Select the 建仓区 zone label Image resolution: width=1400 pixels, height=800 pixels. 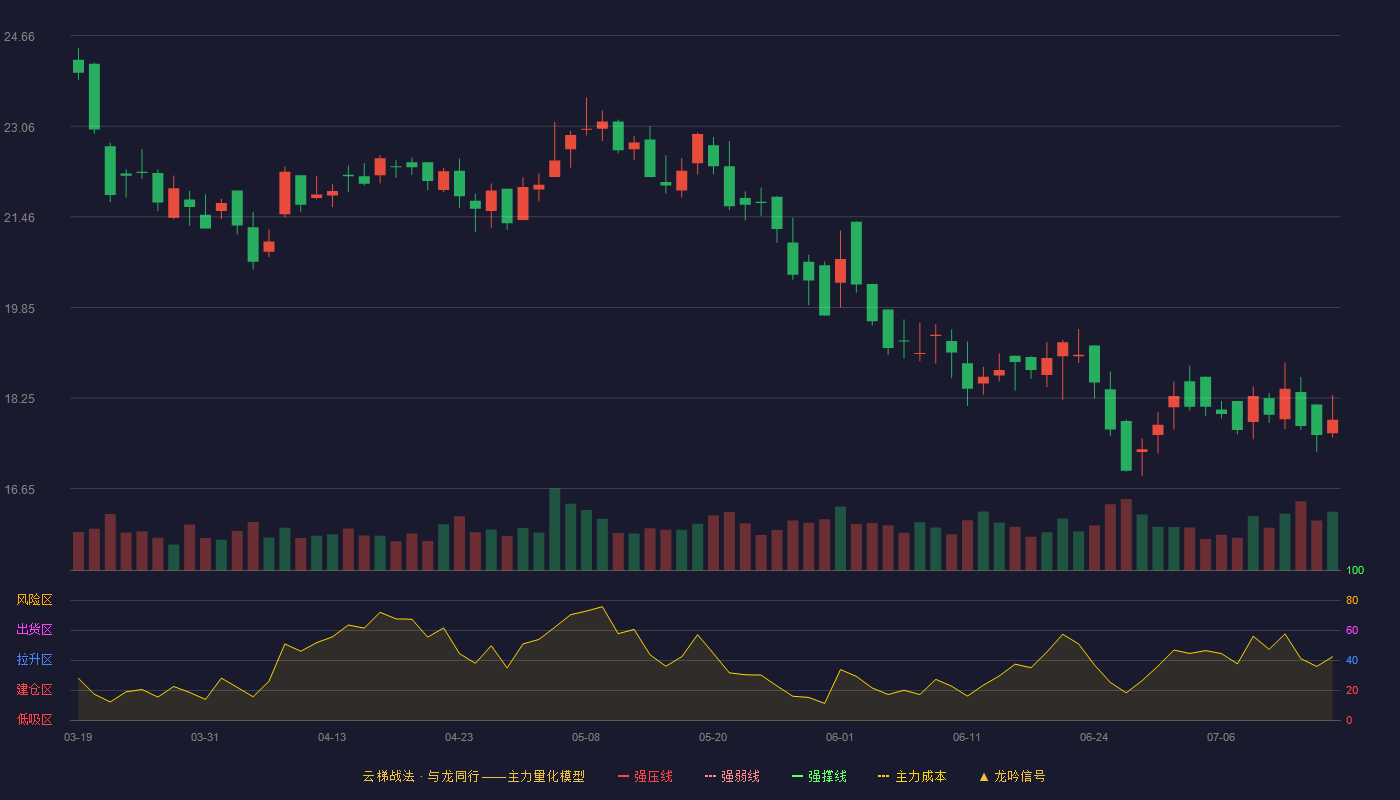[34, 690]
